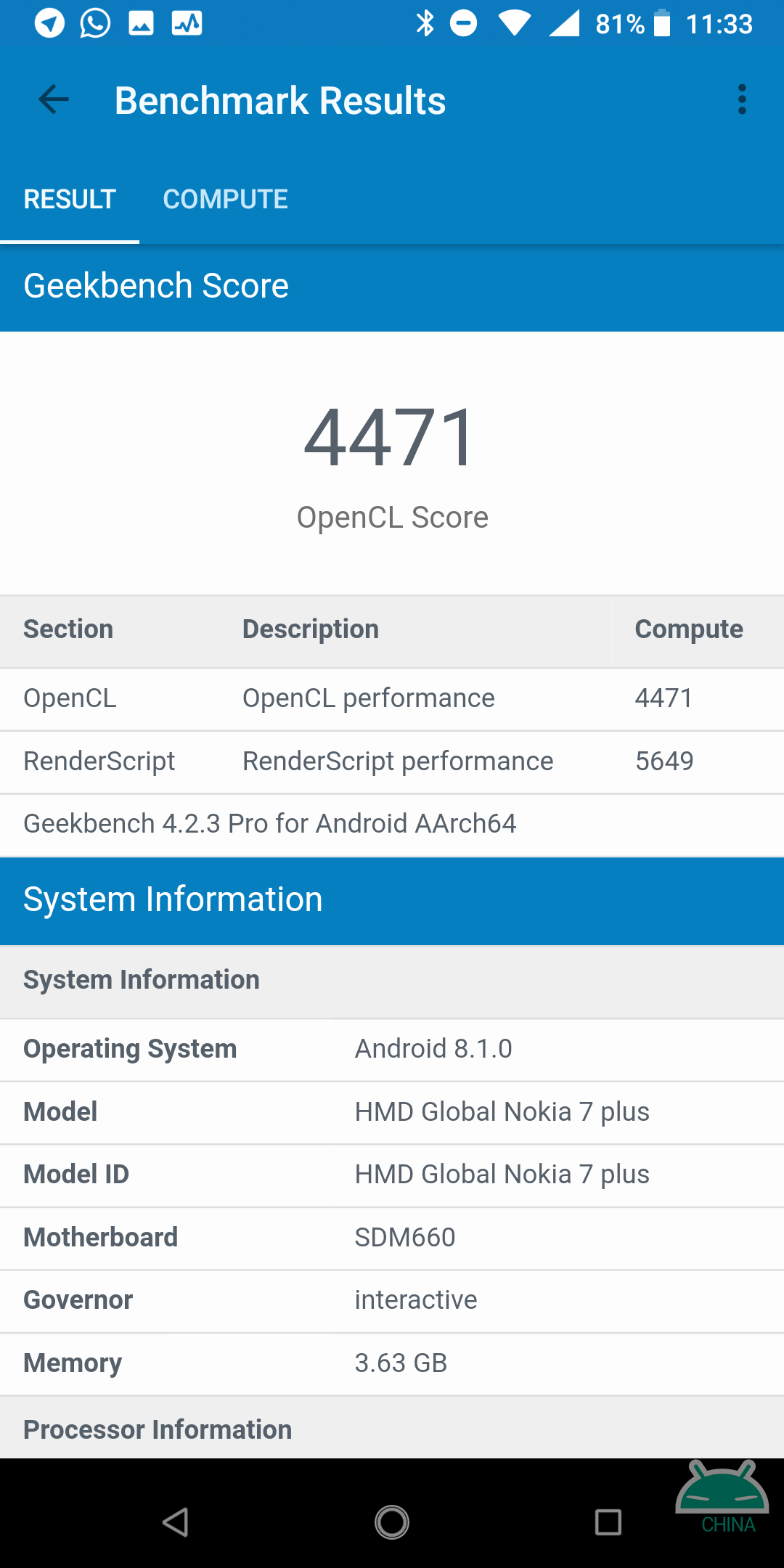
Task: Tap the Benchmark Results title
Action: 280,100
